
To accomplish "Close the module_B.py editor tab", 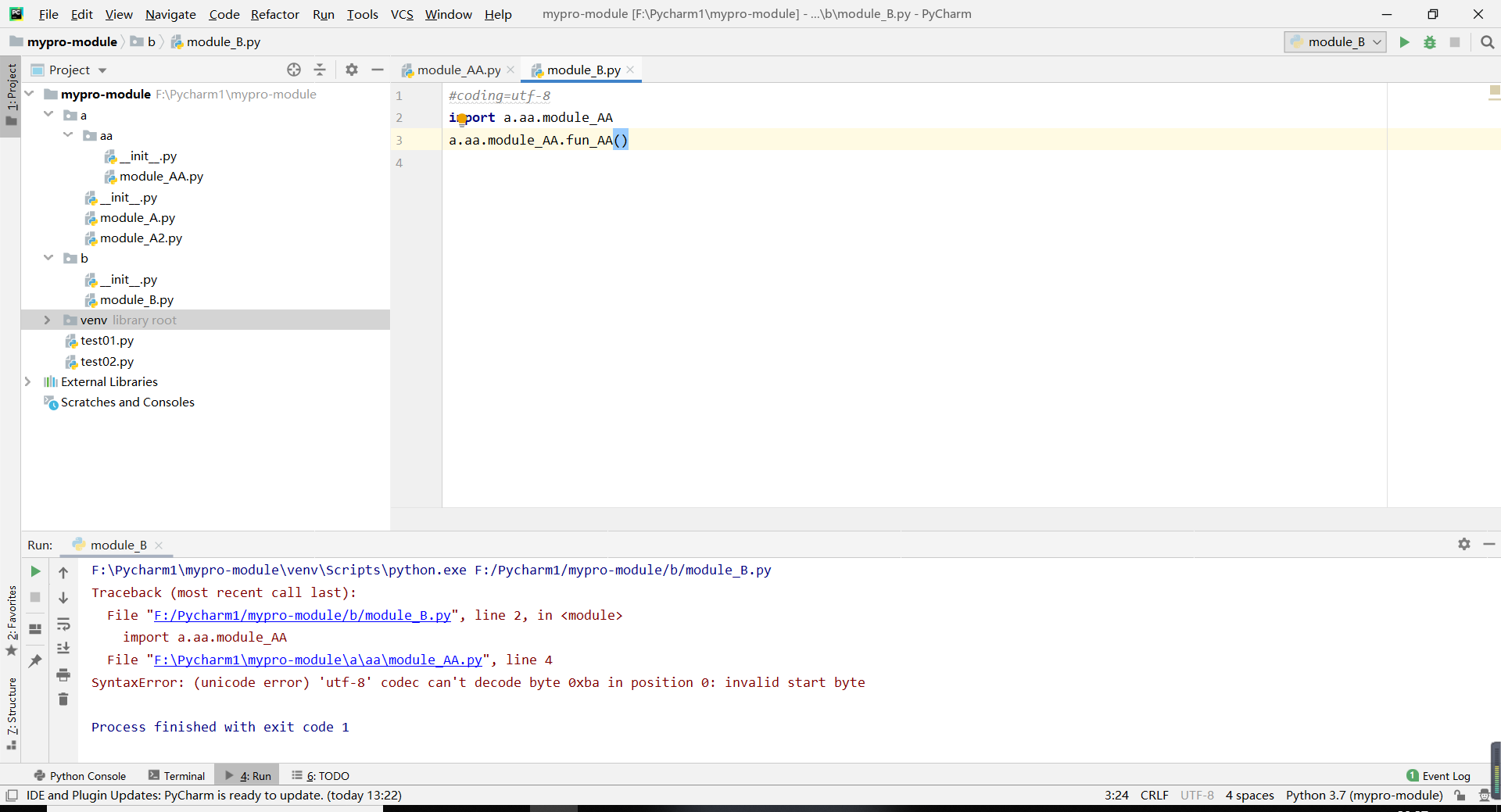I will click(630, 70).
